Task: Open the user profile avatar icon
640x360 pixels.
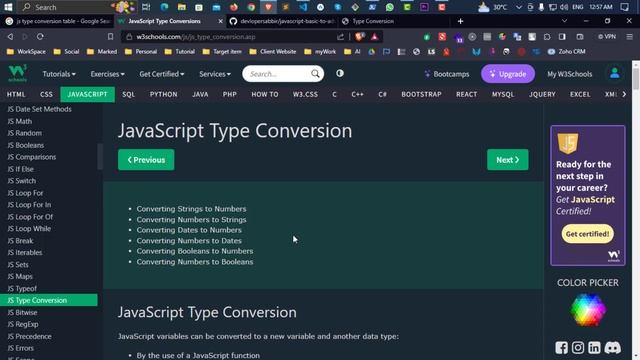Action: pyautogui.click(x=614, y=73)
